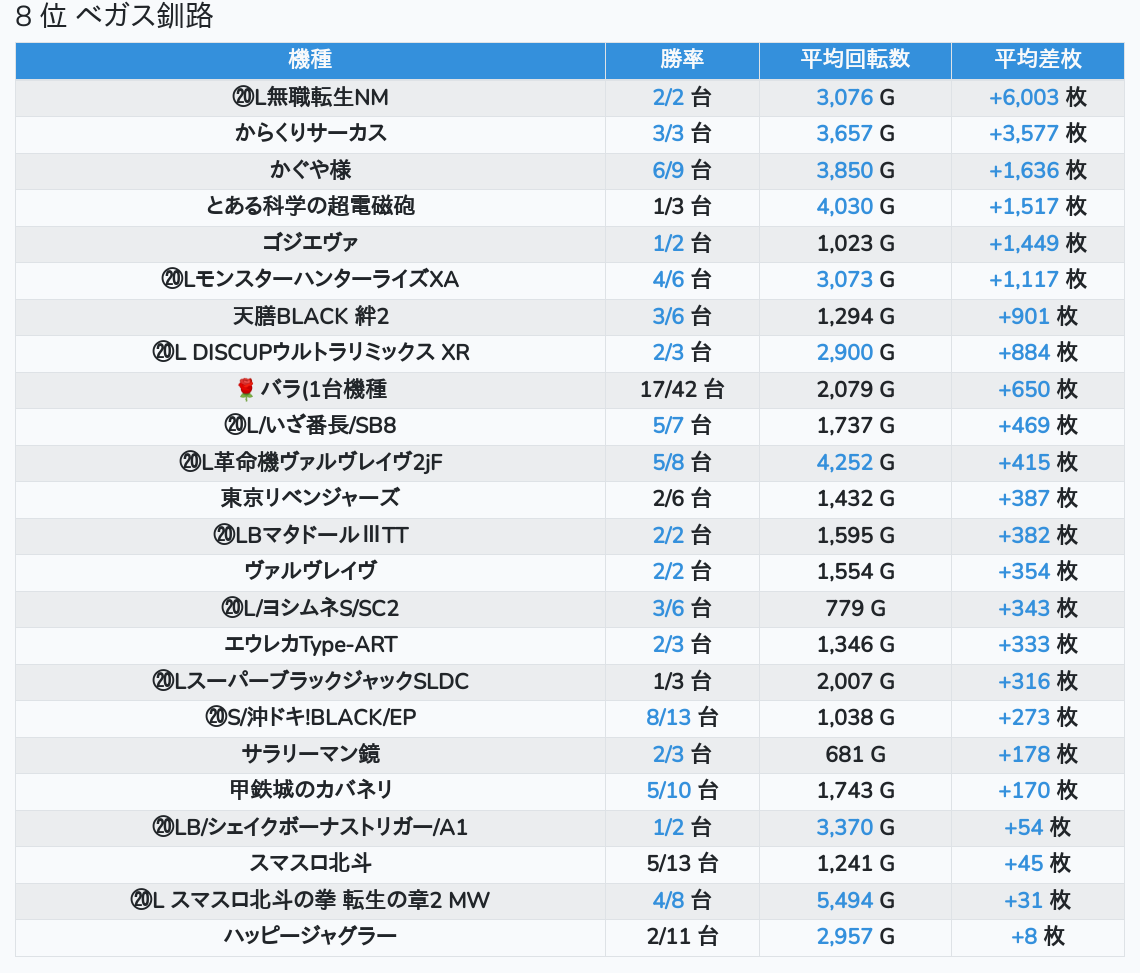This screenshot has width=1140, height=973.
Task: Click the 4,030 average spins value
Action: click(x=844, y=207)
